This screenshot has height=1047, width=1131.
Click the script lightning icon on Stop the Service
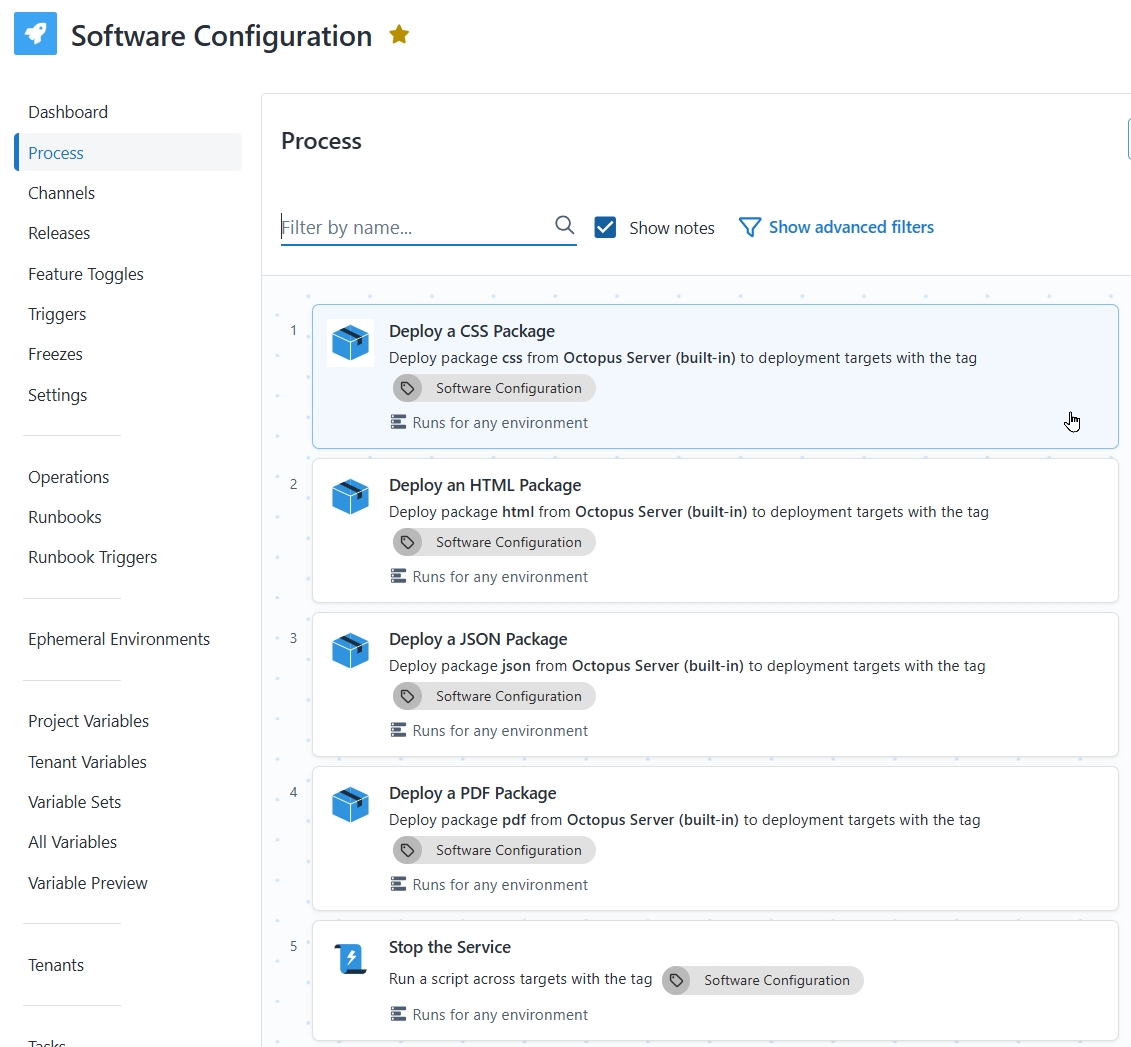pos(350,958)
